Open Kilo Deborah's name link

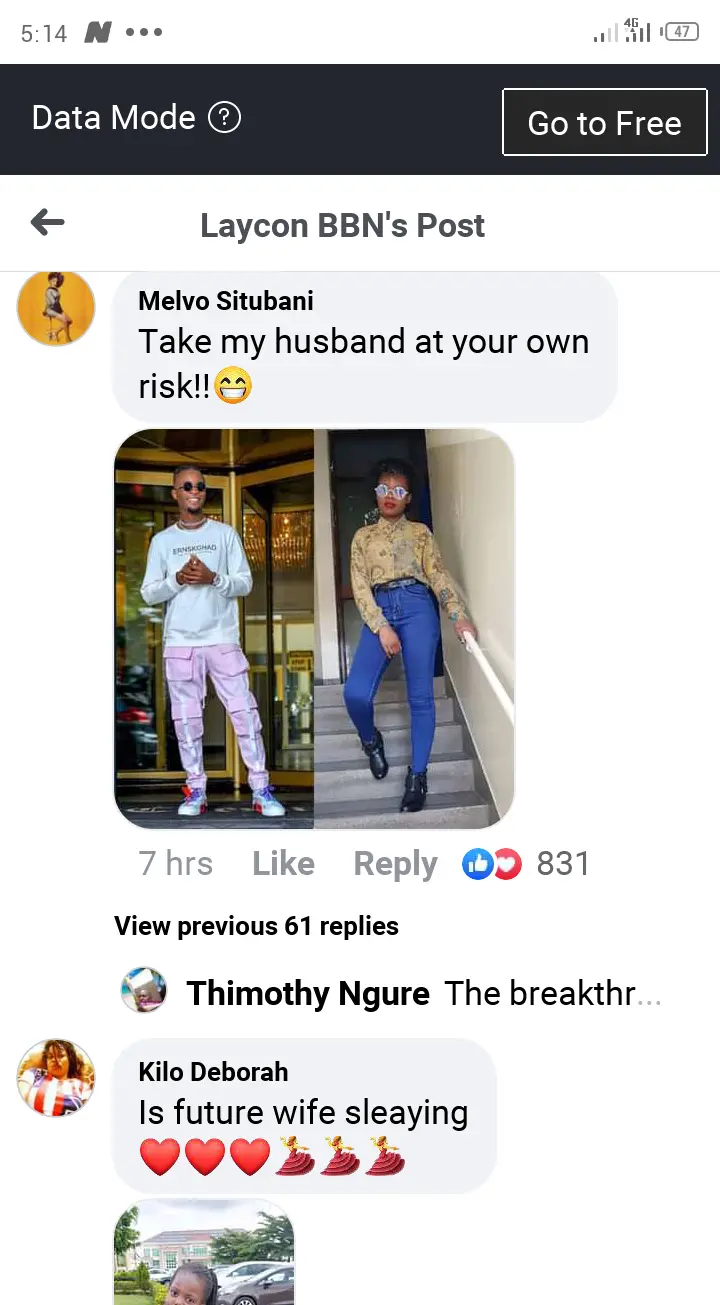pyautogui.click(x=213, y=1071)
